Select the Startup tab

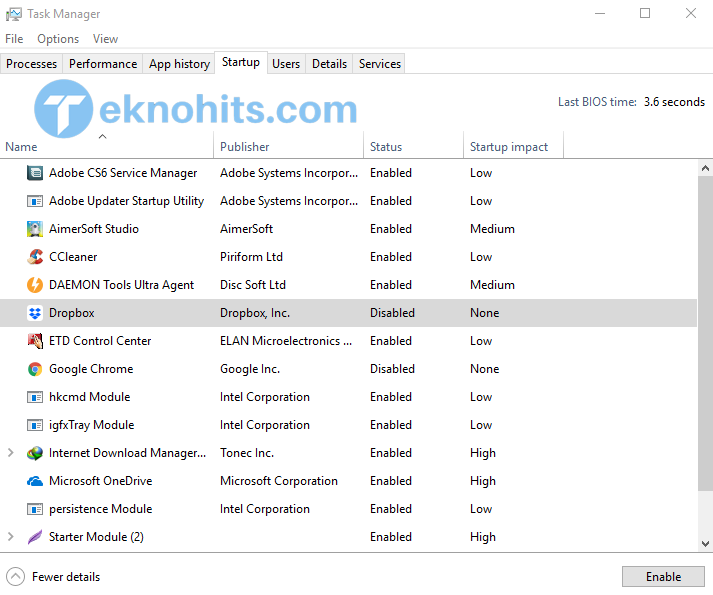pyautogui.click(x=241, y=62)
